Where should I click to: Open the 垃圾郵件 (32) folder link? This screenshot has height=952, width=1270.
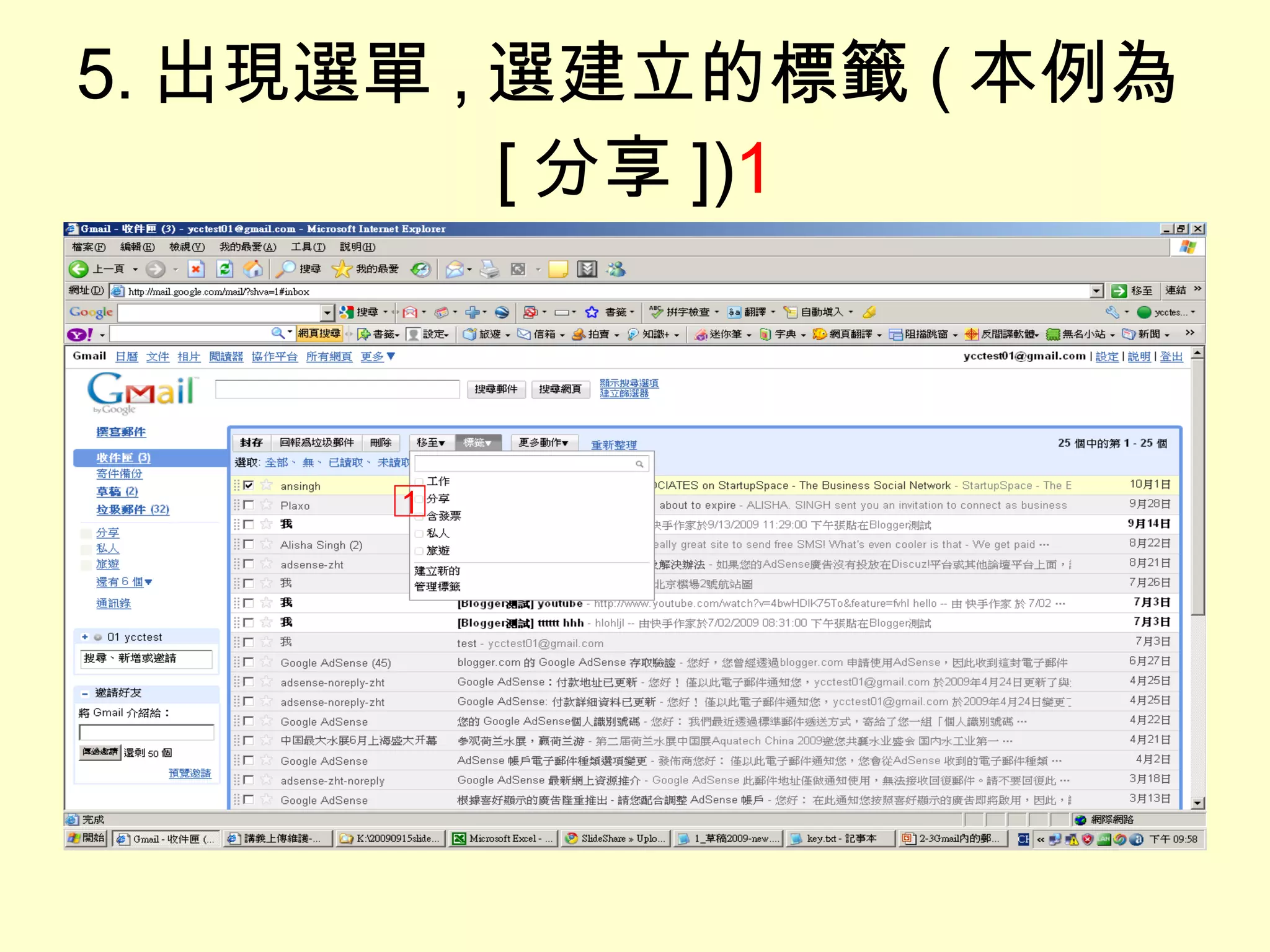[x=133, y=509]
